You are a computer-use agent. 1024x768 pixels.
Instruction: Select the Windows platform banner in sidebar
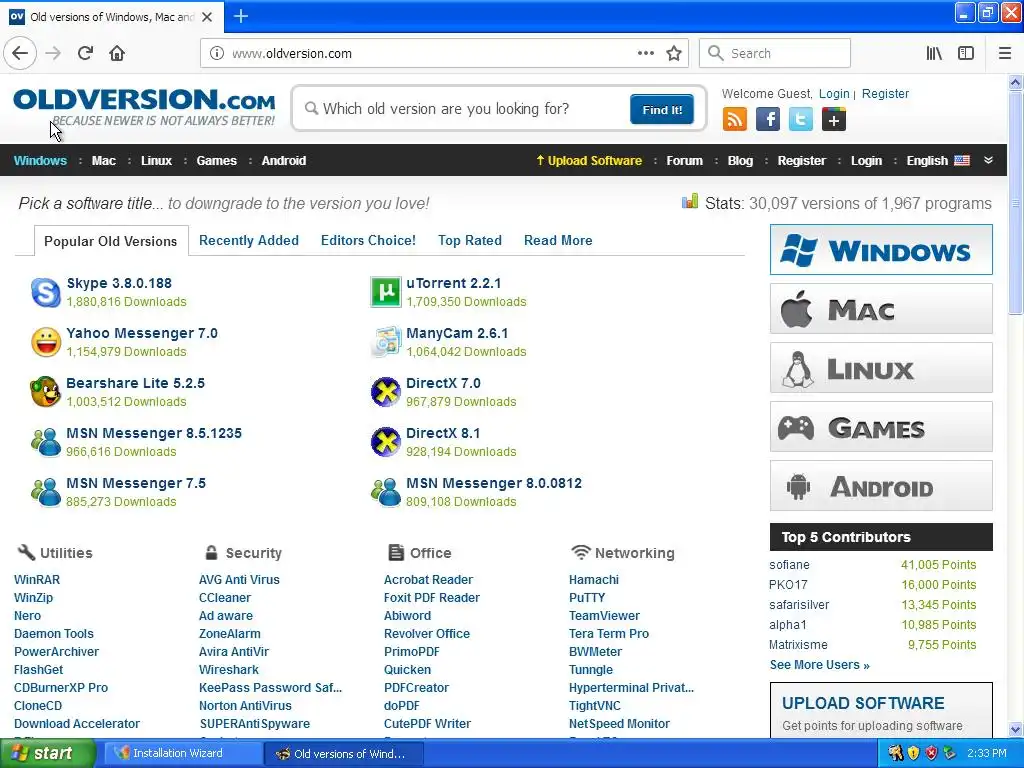coord(881,249)
